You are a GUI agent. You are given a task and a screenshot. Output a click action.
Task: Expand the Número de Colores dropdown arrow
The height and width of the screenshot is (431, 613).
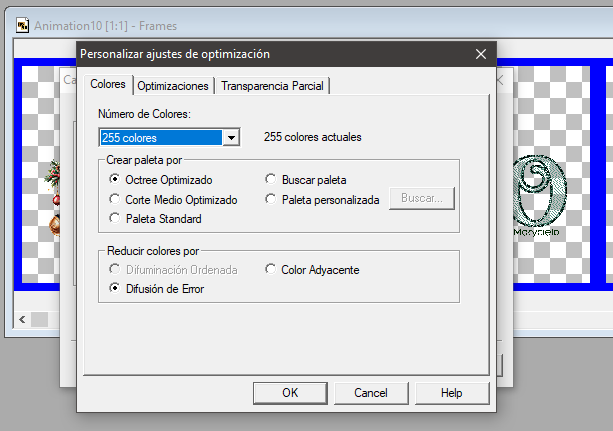(231, 137)
